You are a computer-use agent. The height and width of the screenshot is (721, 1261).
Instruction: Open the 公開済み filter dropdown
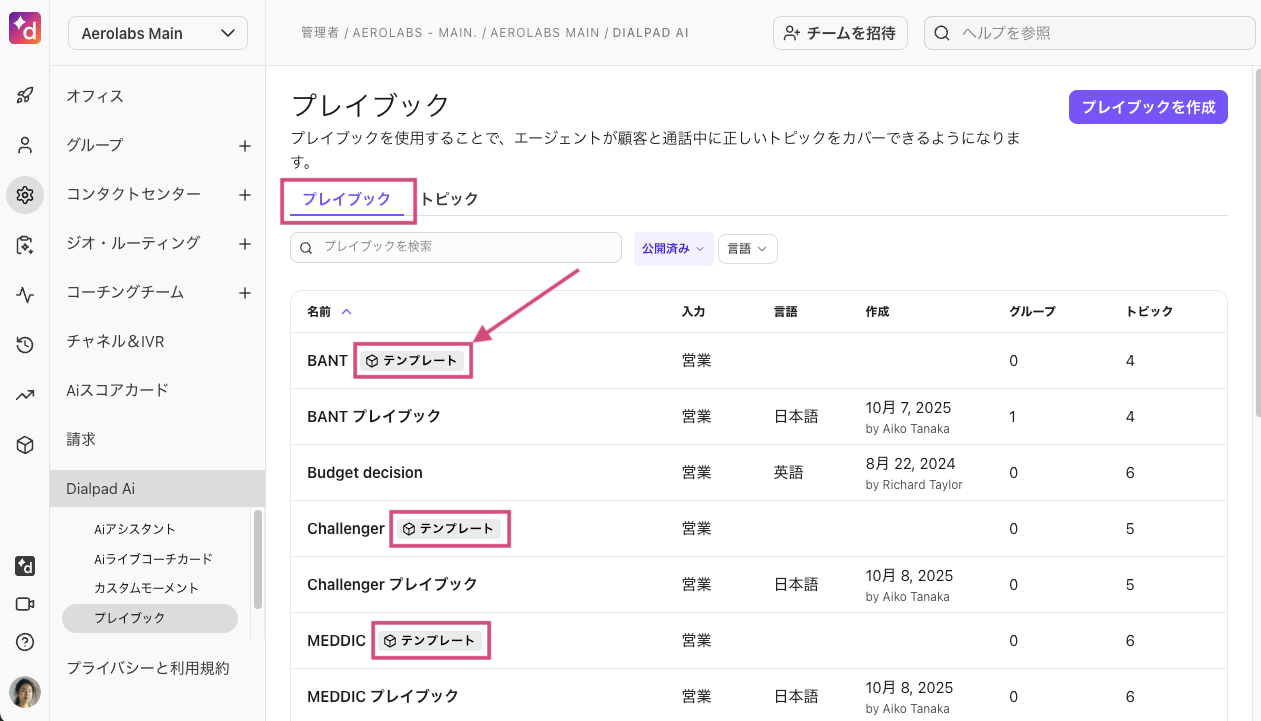pyautogui.click(x=673, y=249)
